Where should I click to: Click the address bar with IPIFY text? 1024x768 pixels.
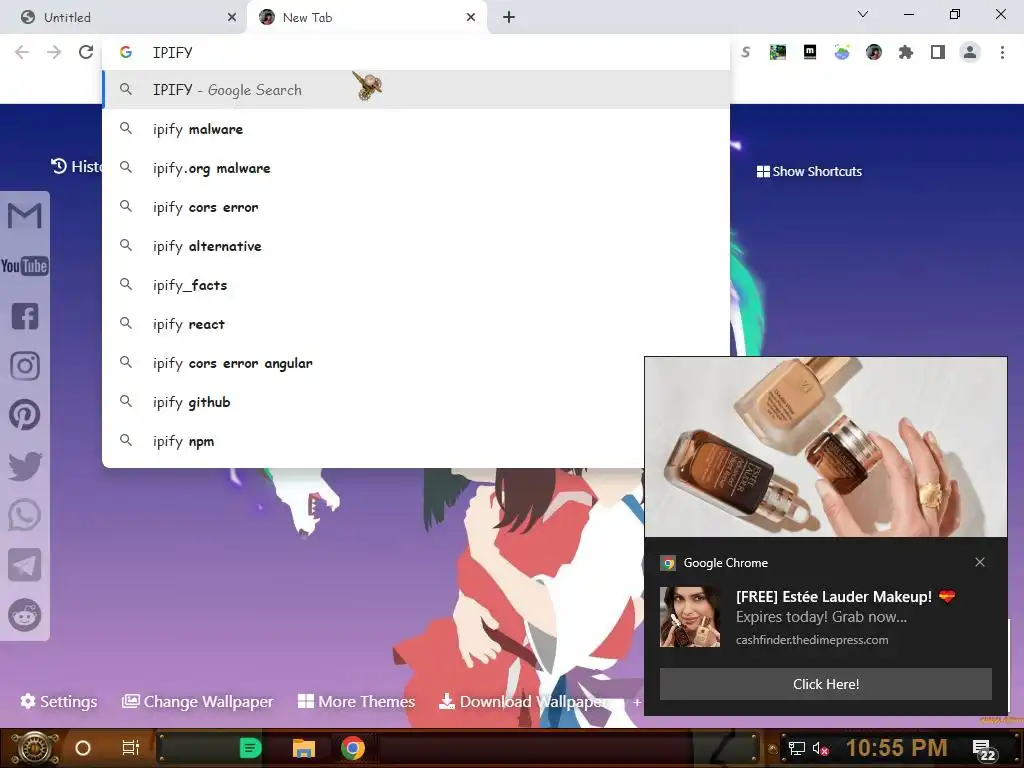(416, 52)
